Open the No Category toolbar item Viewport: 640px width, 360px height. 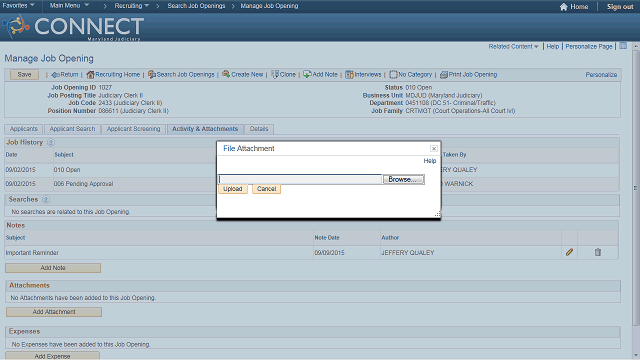411,74
